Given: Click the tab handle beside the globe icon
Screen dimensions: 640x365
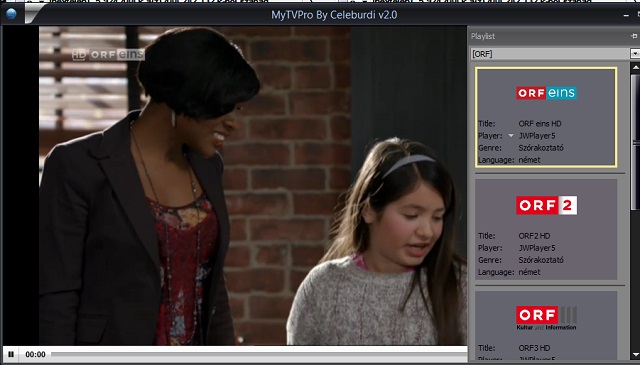Looking at the screenshot, I should [x=33, y=13].
